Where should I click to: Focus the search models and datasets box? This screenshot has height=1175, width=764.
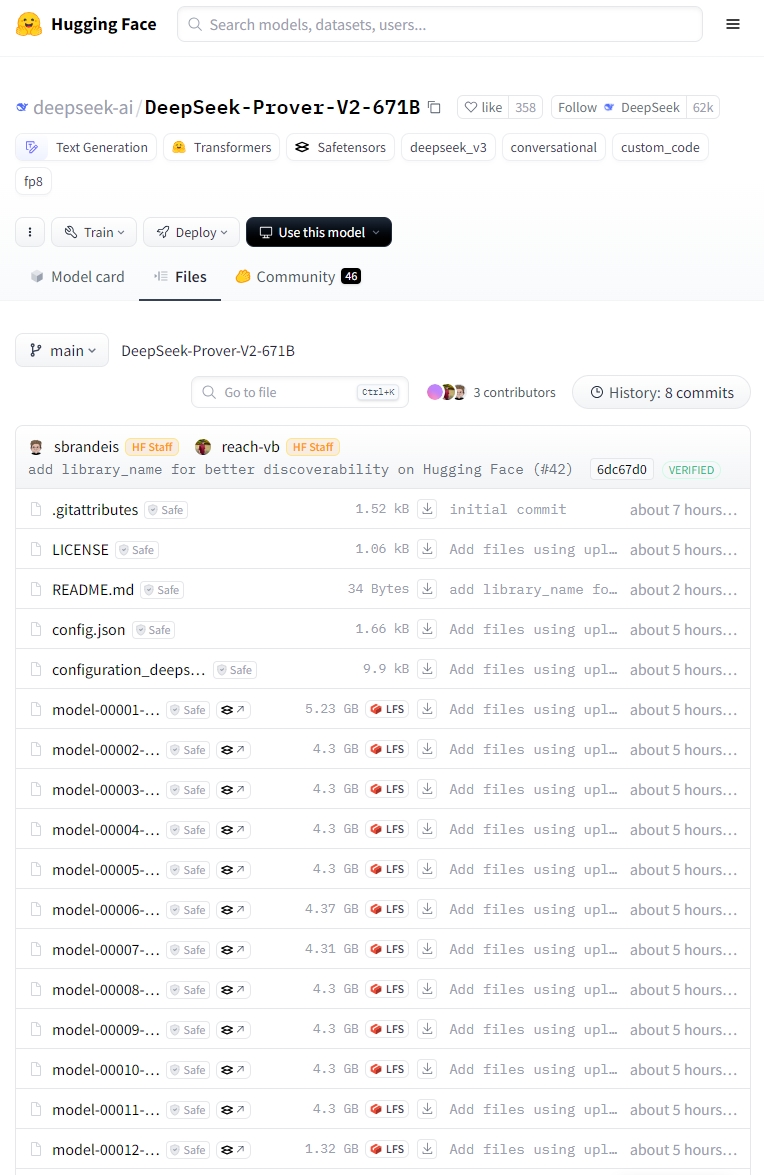pos(440,25)
